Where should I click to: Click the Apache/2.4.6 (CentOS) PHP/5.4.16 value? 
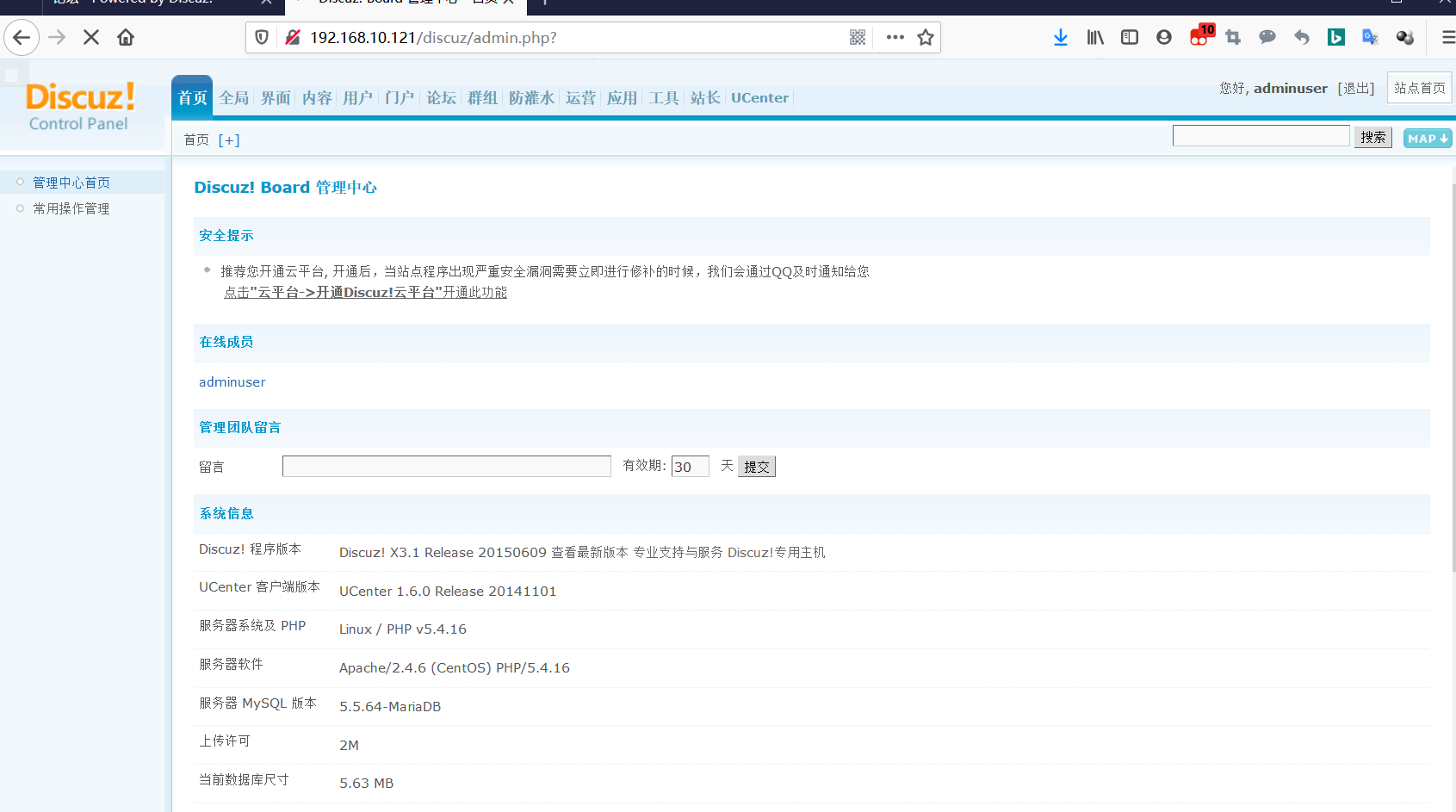click(455, 668)
